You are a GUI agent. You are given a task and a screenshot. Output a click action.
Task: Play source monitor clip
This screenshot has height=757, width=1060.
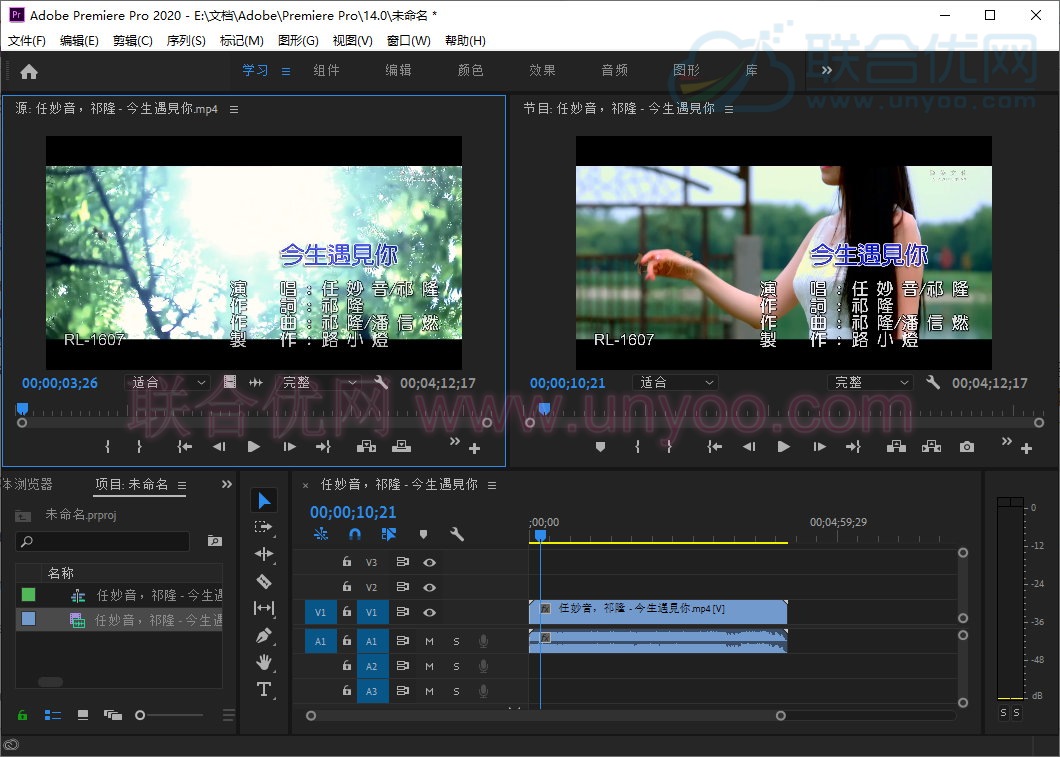pyautogui.click(x=254, y=447)
